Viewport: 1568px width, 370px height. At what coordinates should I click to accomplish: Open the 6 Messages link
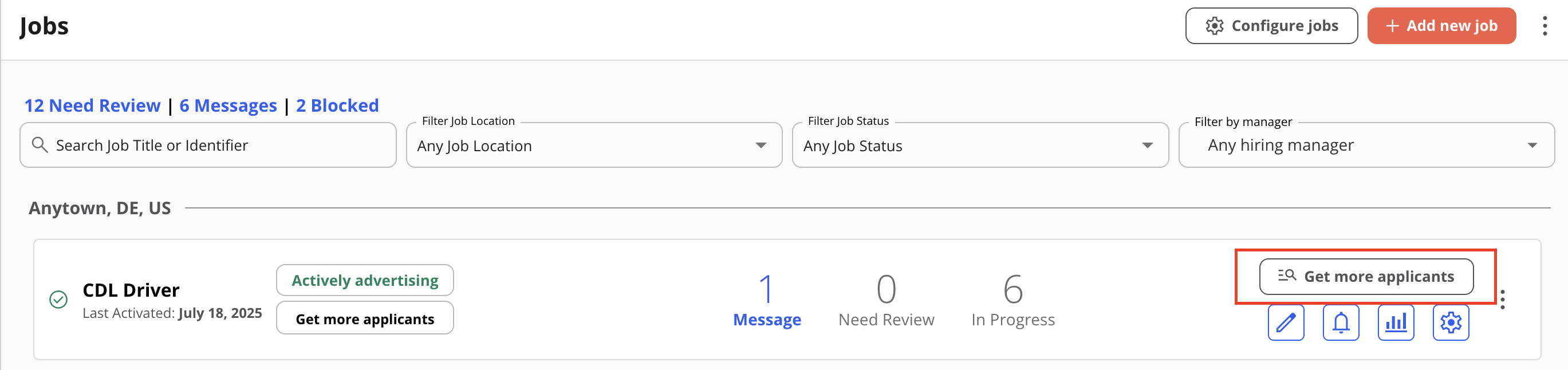point(228,105)
